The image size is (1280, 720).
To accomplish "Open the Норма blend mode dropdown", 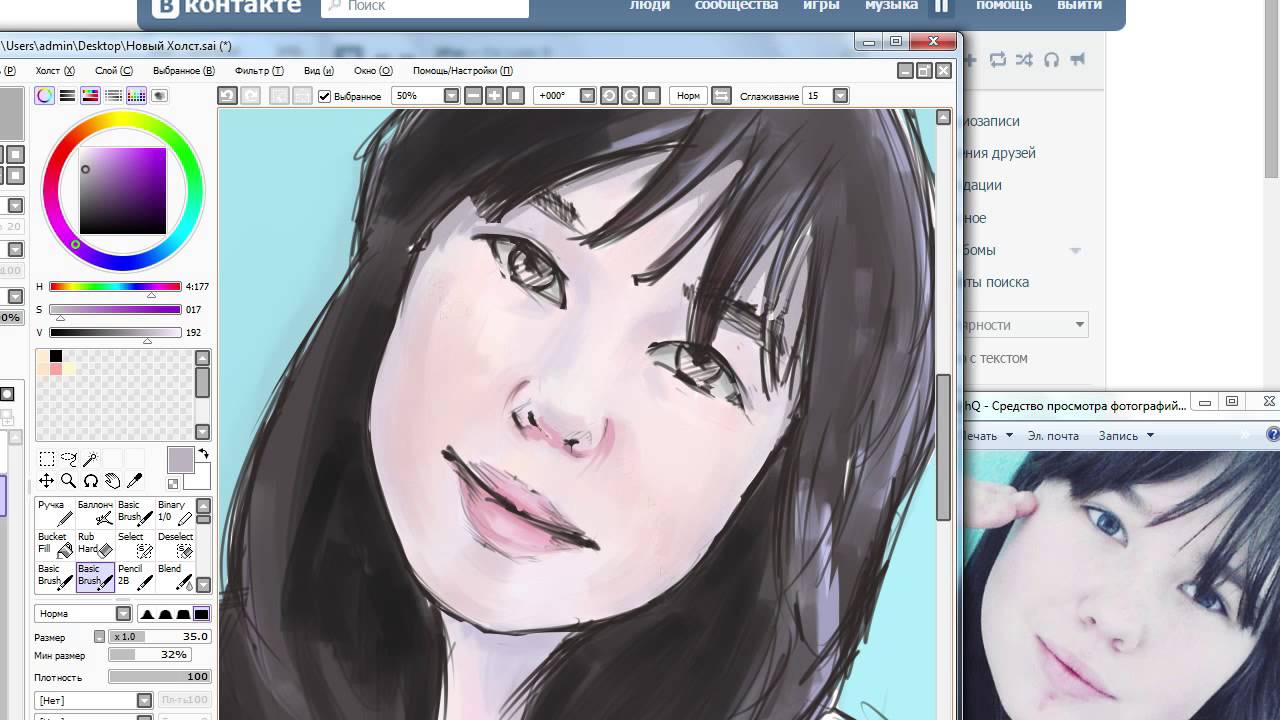I will tap(83, 614).
